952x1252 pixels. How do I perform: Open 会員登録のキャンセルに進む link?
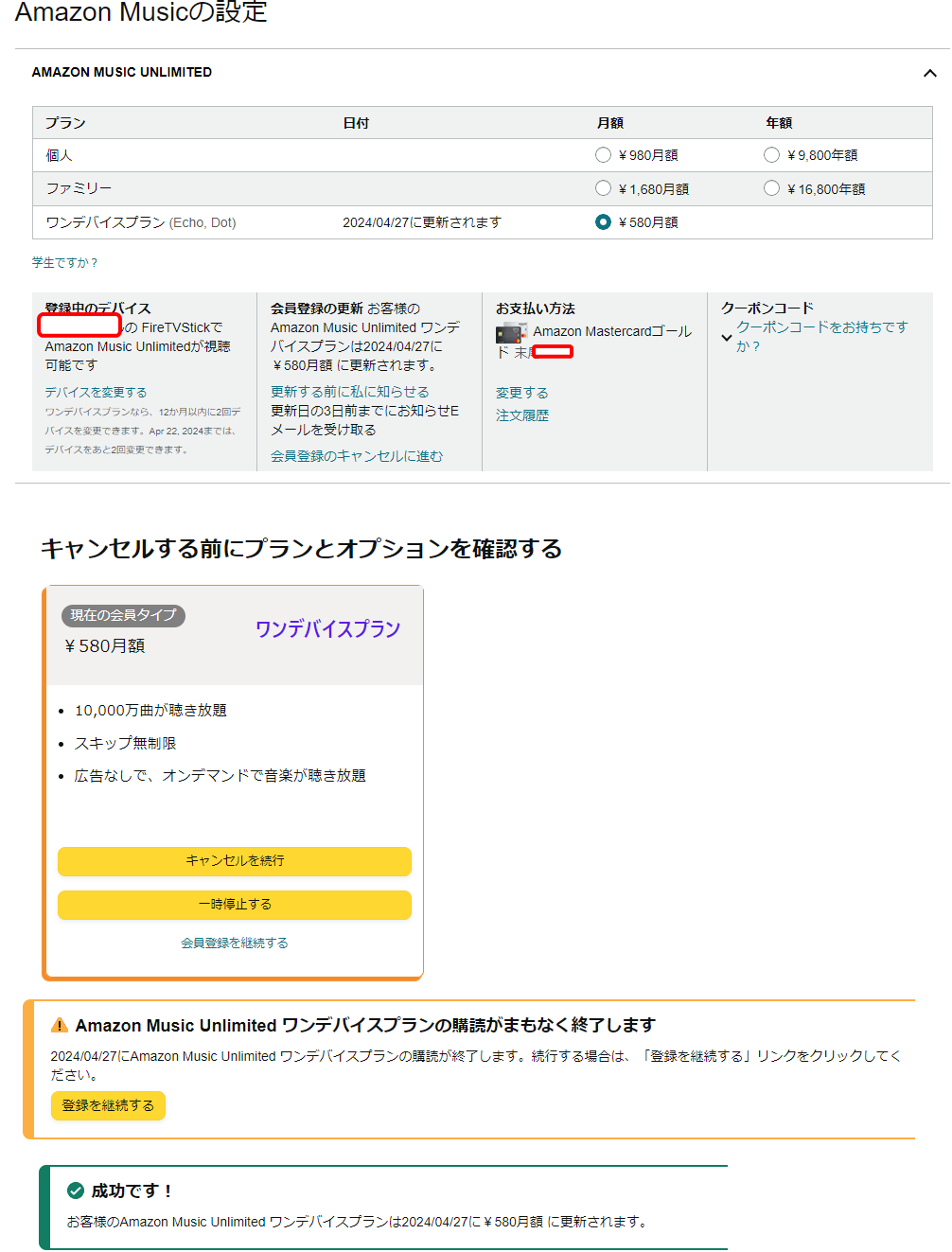click(x=356, y=456)
